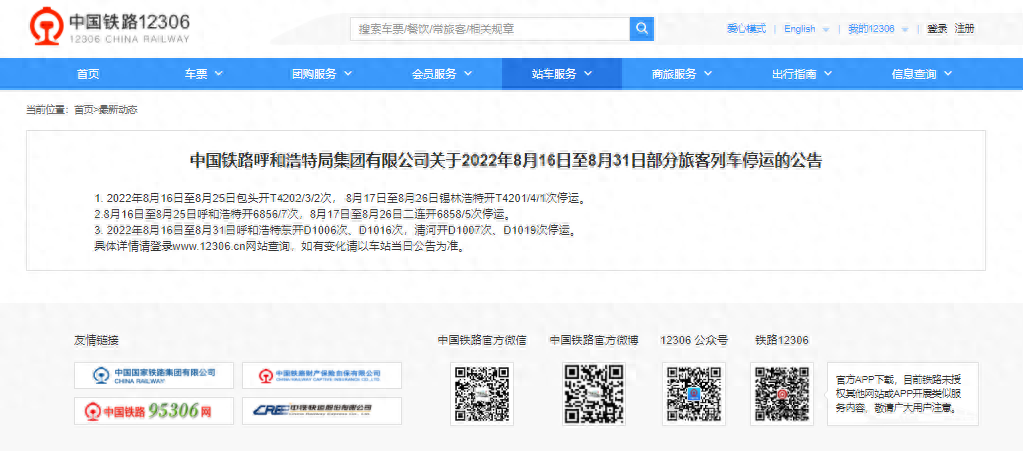Screen dimensions: 1023x451
Task: Expand the 站车服务 menu
Action: (560, 74)
